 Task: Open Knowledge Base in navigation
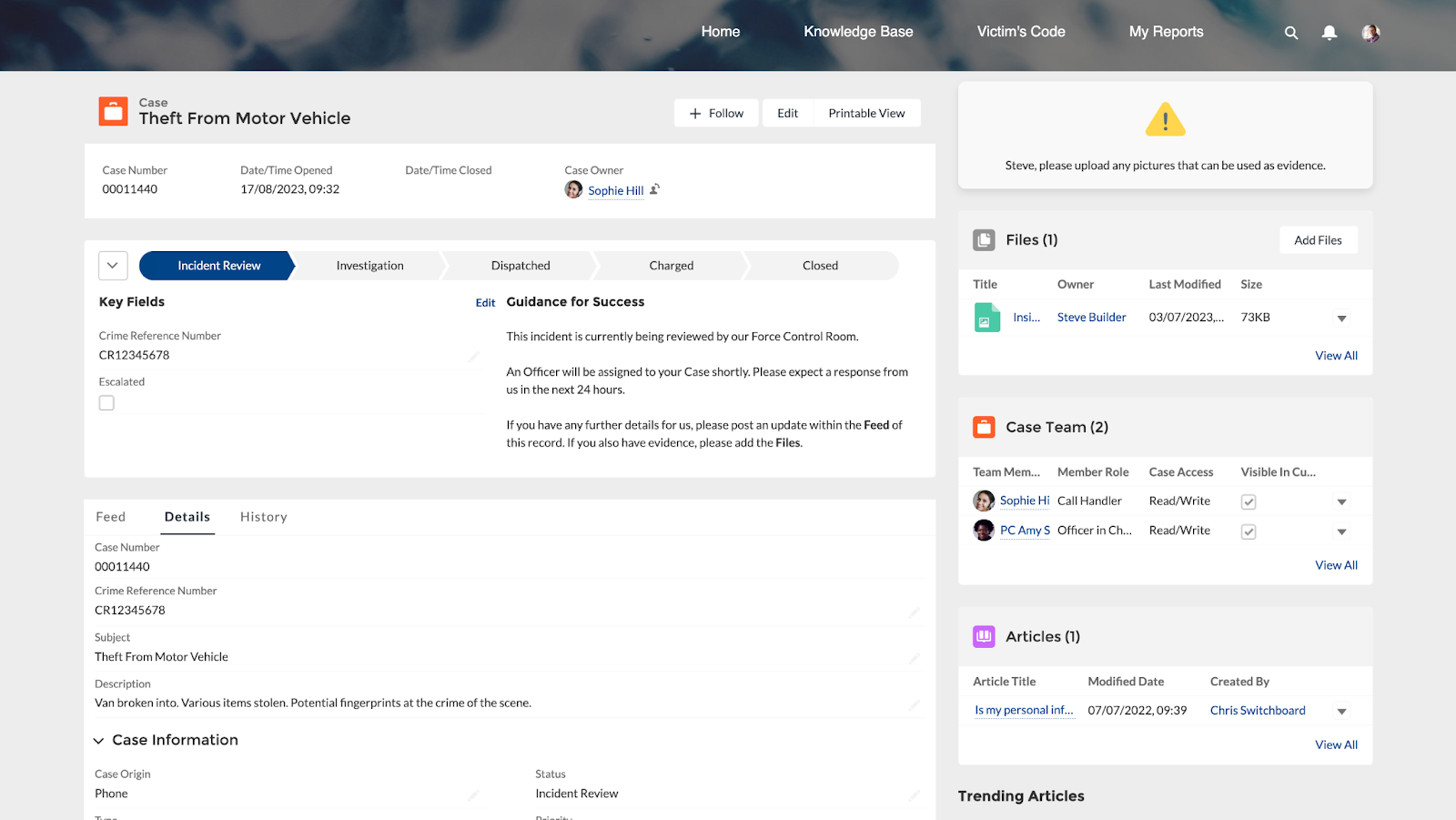858,32
